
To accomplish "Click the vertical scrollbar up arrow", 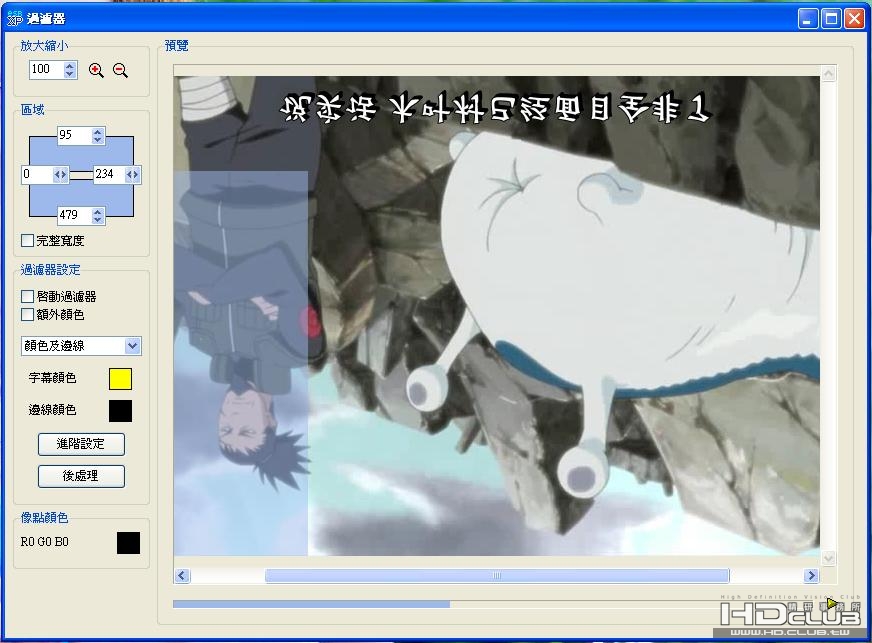I will coord(828,73).
